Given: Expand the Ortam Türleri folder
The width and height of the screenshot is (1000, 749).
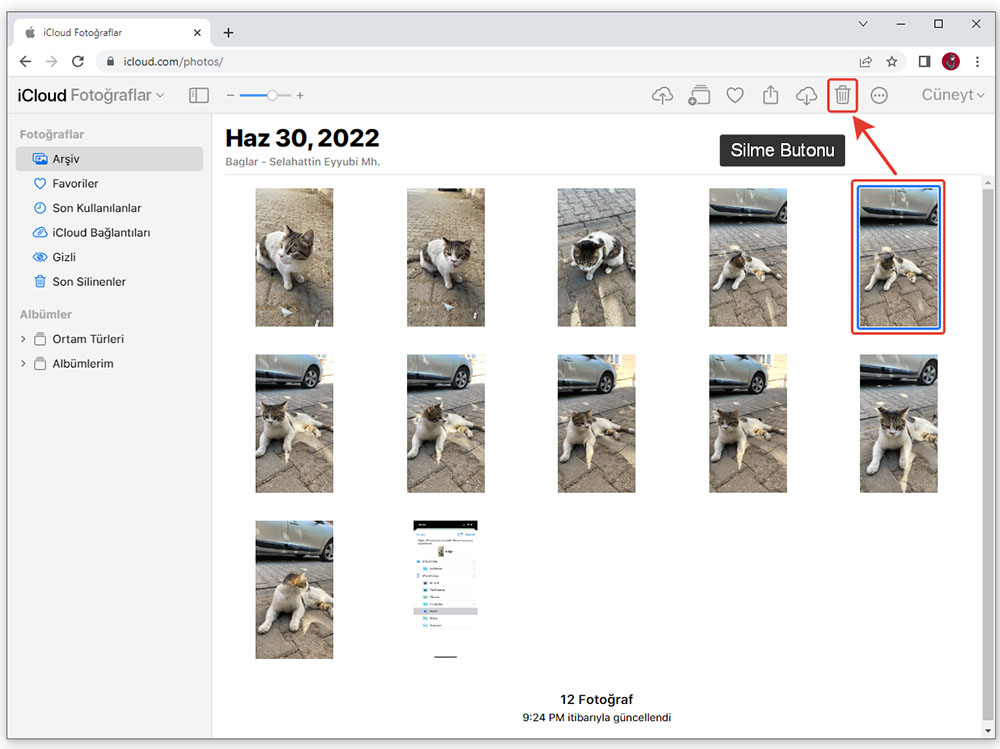Looking at the screenshot, I should [23, 339].
